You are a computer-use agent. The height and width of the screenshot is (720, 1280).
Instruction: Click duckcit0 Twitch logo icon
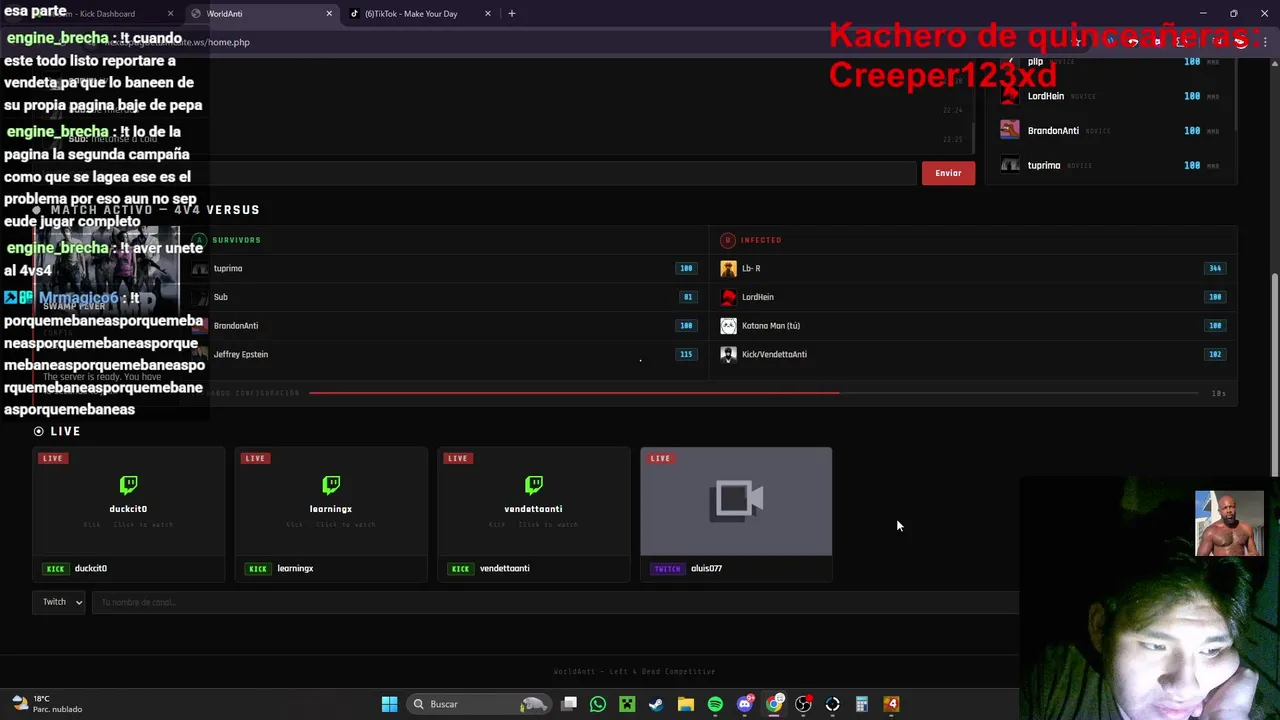tap(128, 485)
